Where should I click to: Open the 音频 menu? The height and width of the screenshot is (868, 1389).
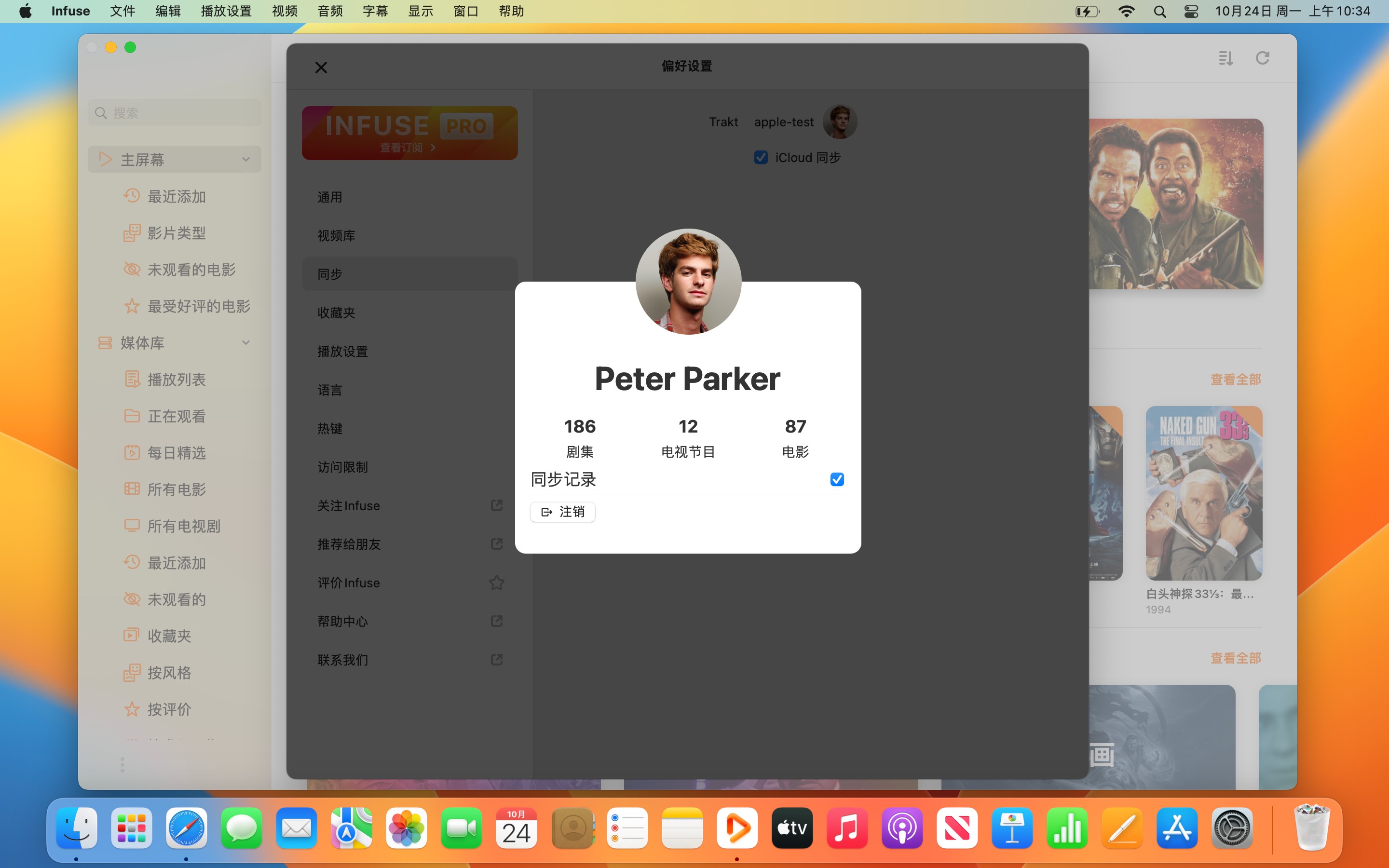[x=330, y=12]
